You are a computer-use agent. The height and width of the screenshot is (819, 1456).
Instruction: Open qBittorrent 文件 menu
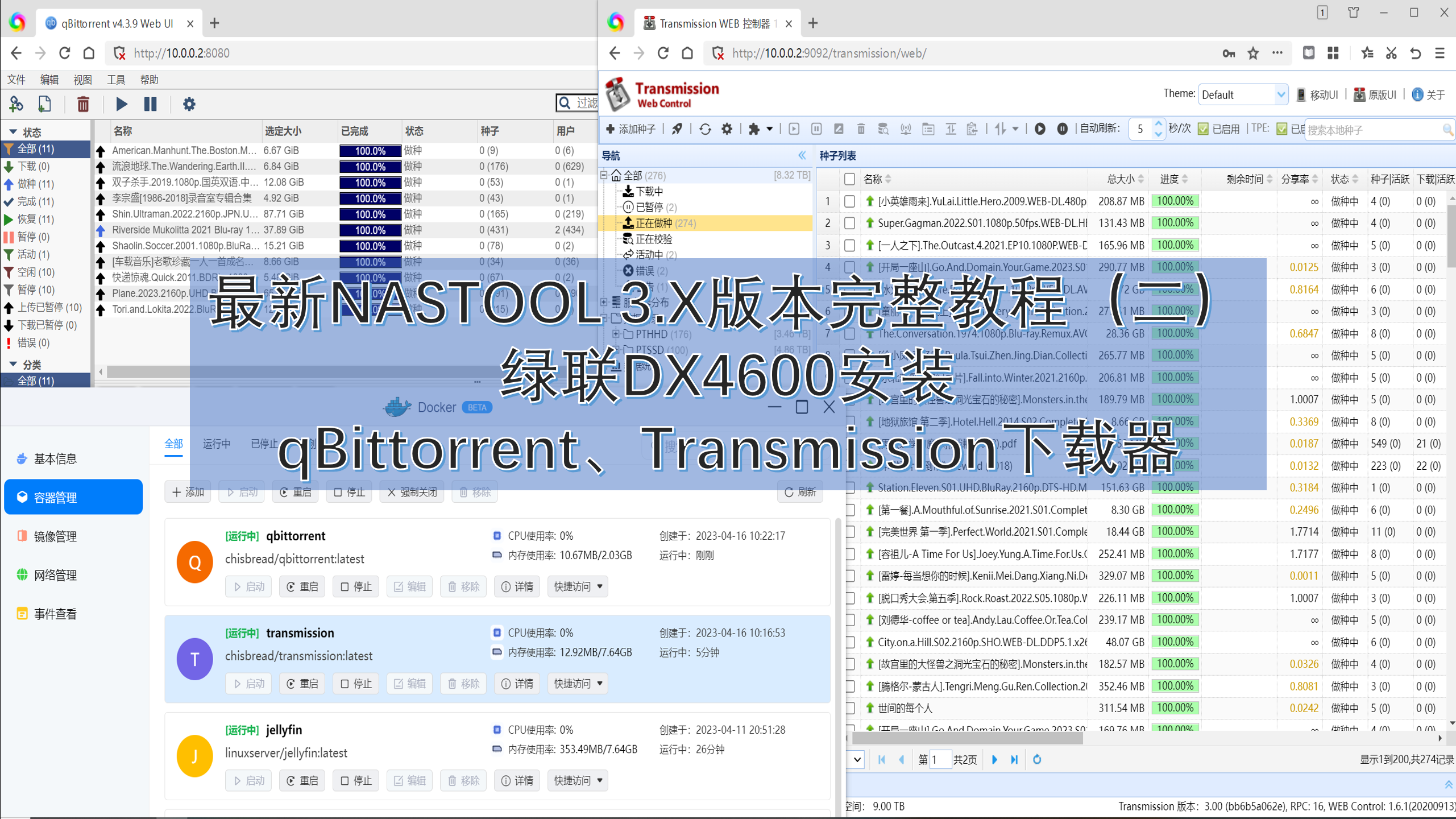(16, 80)
